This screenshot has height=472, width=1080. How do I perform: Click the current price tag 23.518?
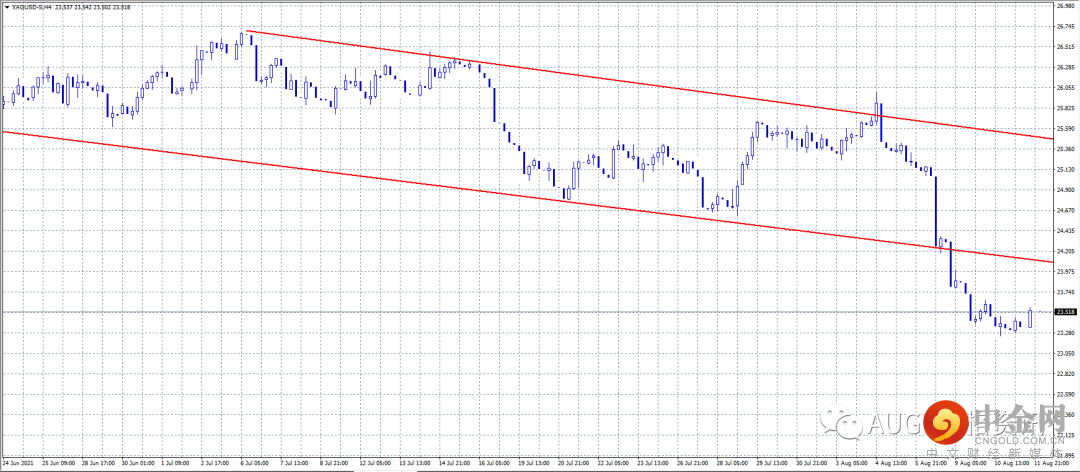1066,312
